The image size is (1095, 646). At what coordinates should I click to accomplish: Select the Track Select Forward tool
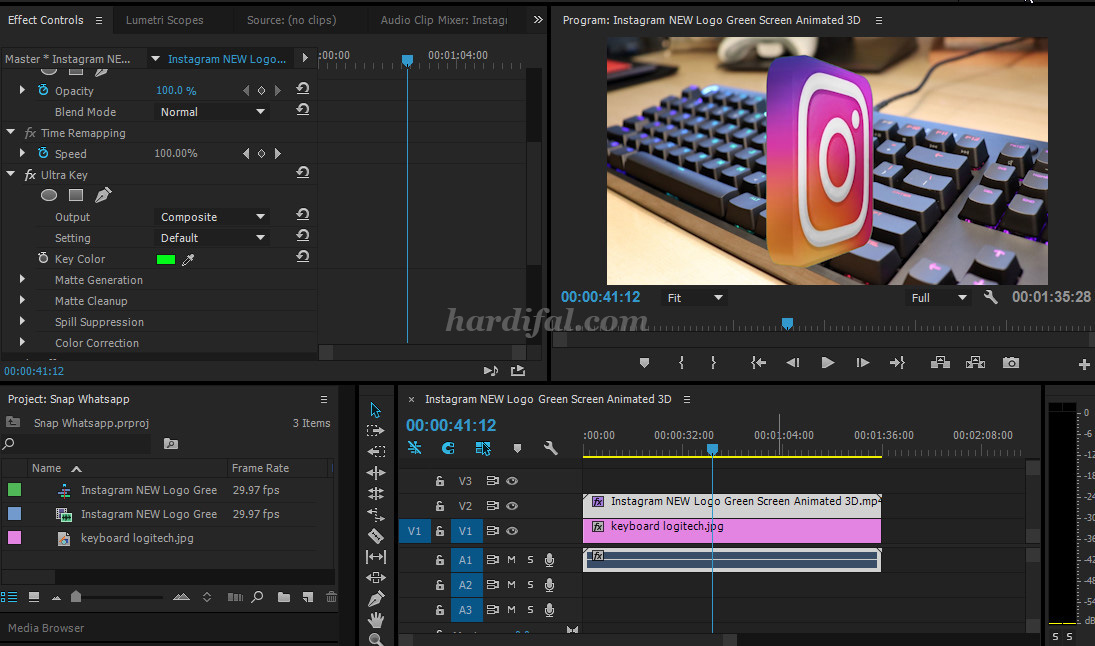376,431
